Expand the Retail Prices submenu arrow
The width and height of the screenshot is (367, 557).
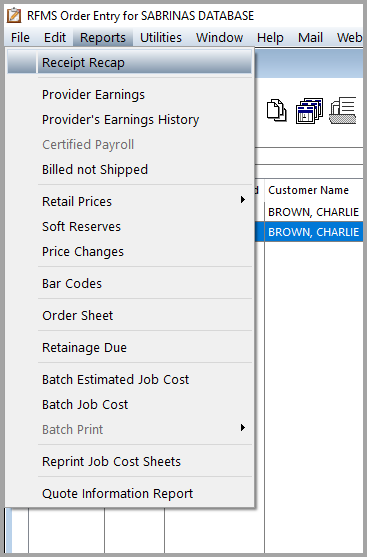[x=243, y=200]
